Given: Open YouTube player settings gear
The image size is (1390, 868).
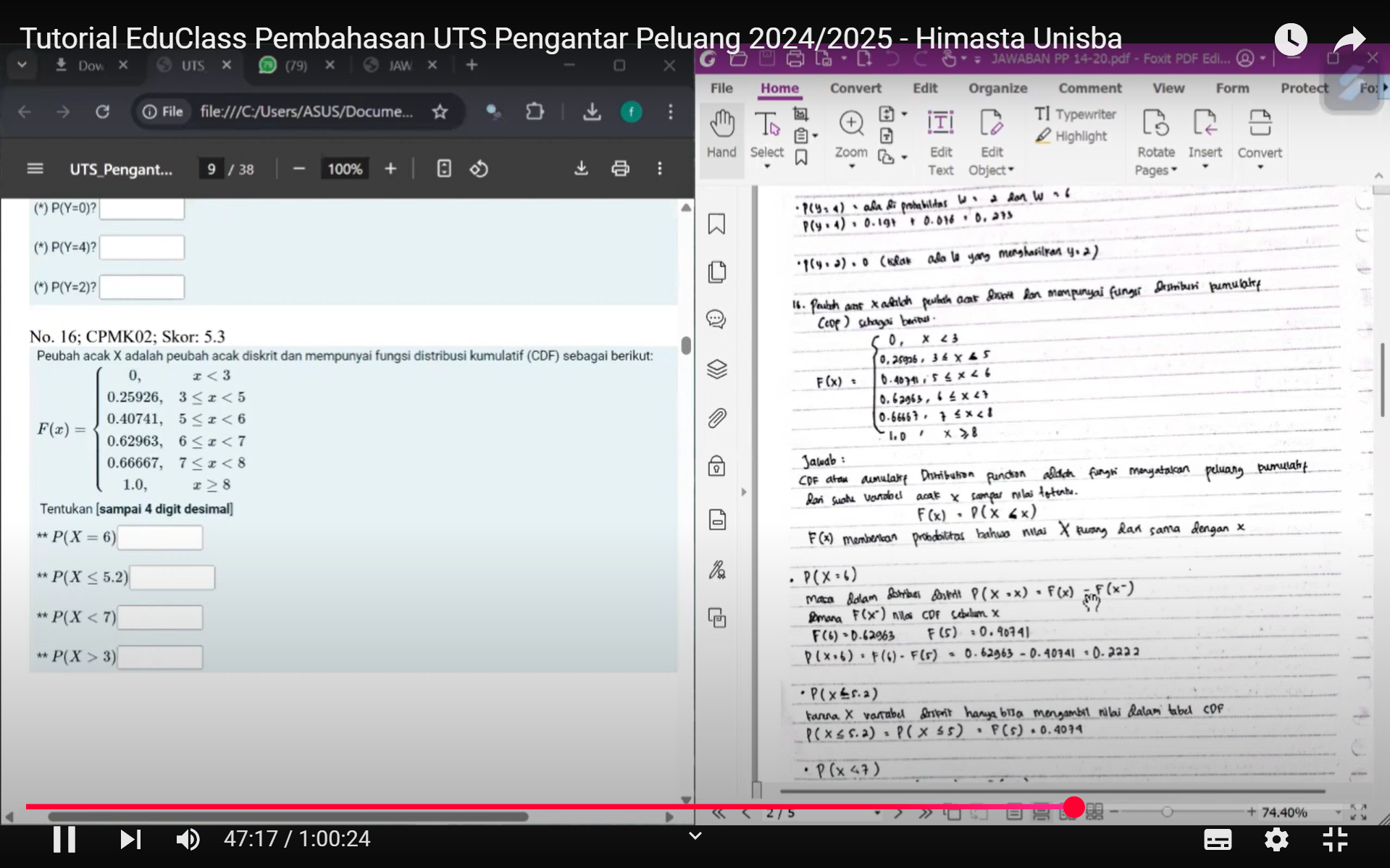Looking at the screenshot, I should (1276, 840).
